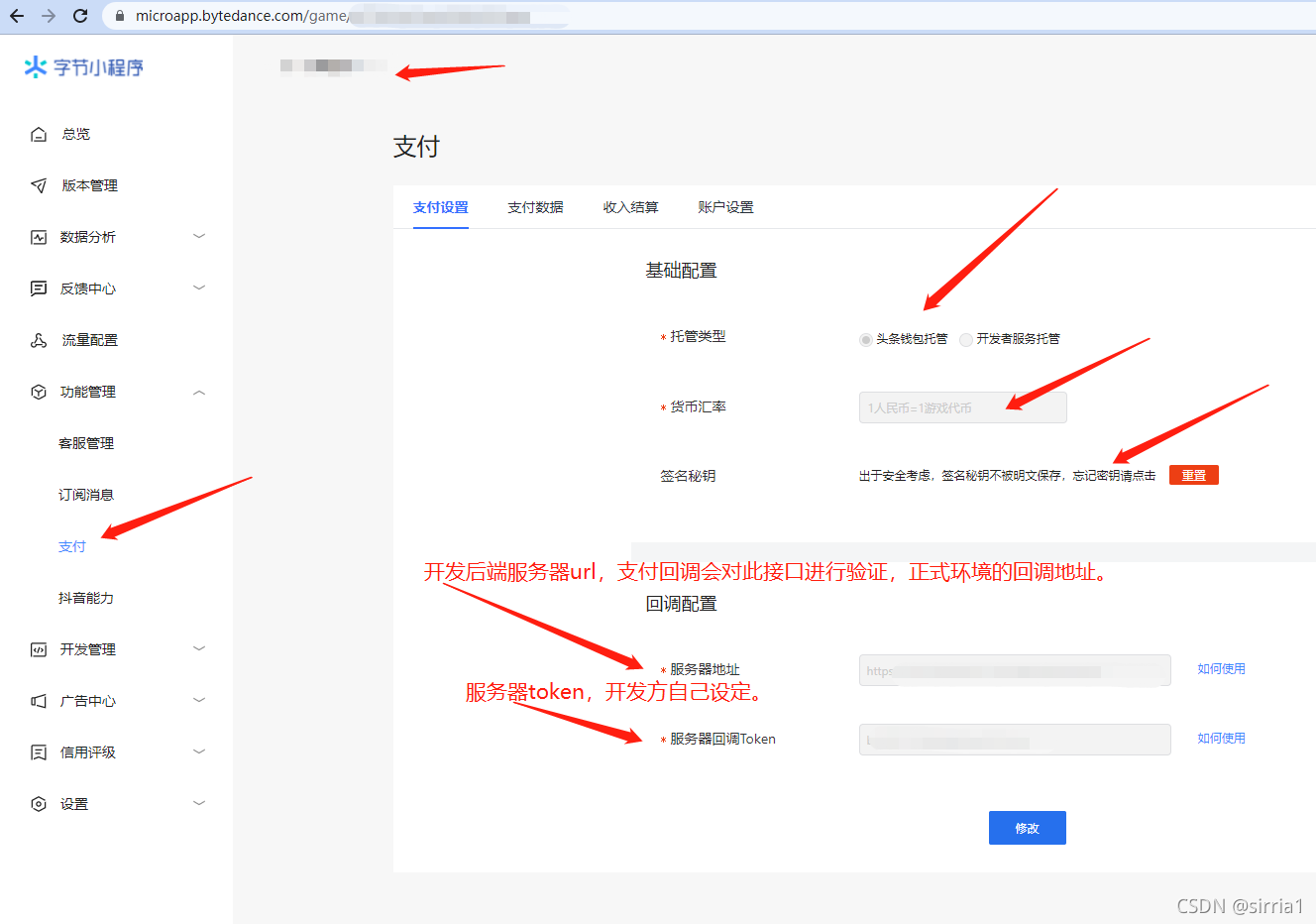
Task: Click the 托管类型 label
Action: click(698, 337)
